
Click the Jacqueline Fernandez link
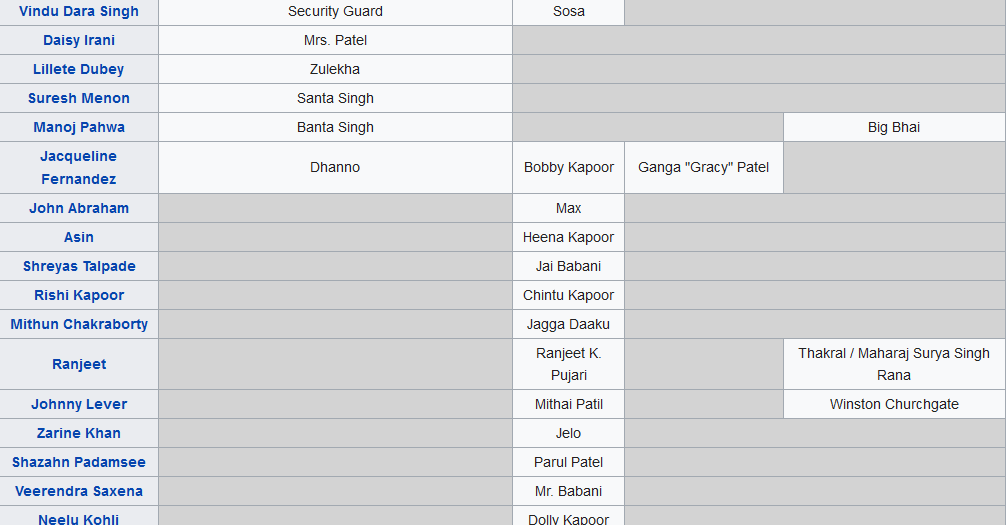79,168
